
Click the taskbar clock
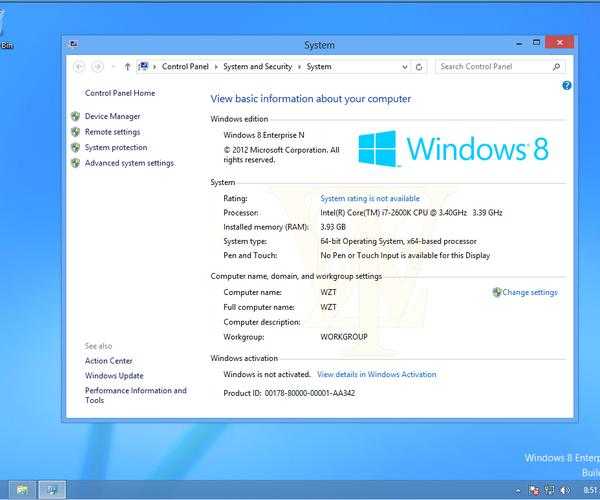pyautogui.click(x=591, y=490)
